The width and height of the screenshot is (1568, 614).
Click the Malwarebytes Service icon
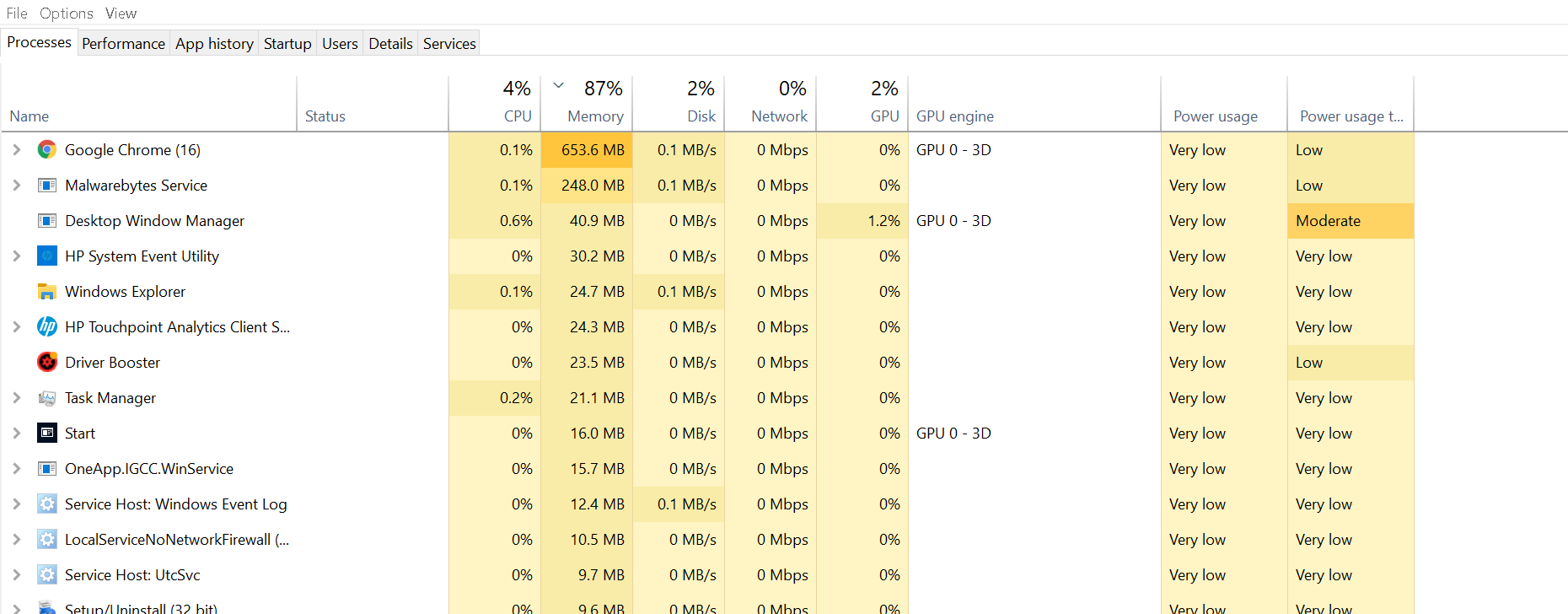tap(47, 186)
